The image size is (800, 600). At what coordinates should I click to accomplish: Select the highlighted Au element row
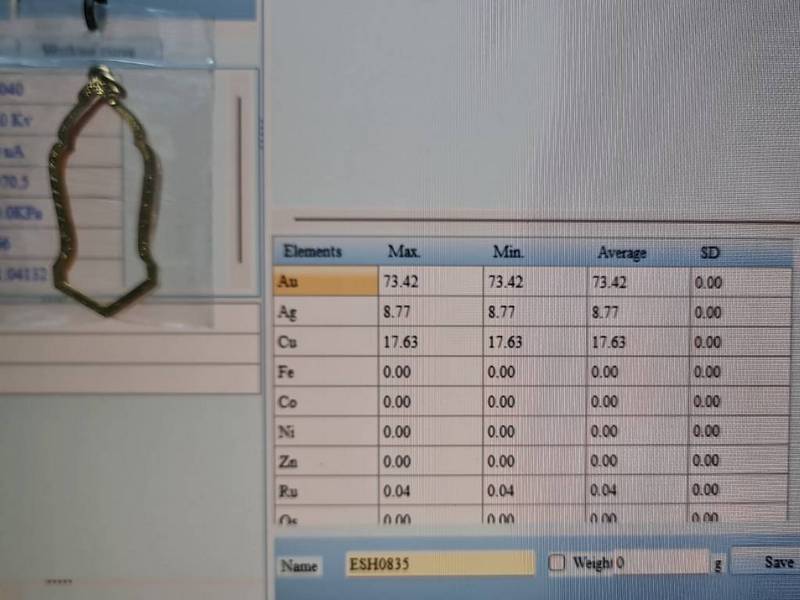pyautogui.click(x=325, y=282)
